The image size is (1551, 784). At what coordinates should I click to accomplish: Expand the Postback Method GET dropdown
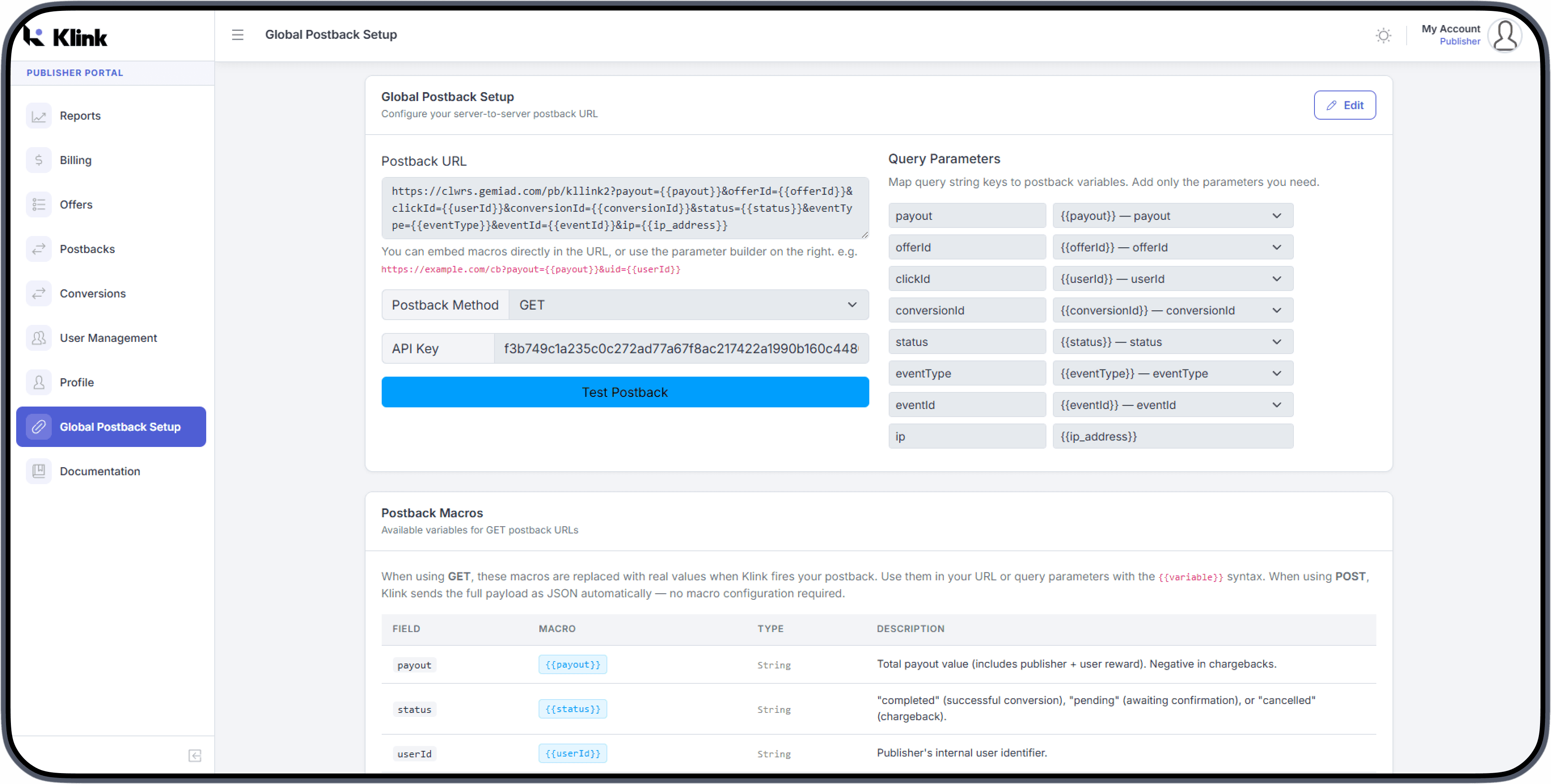pyautogui.click(x=688, y=305)
